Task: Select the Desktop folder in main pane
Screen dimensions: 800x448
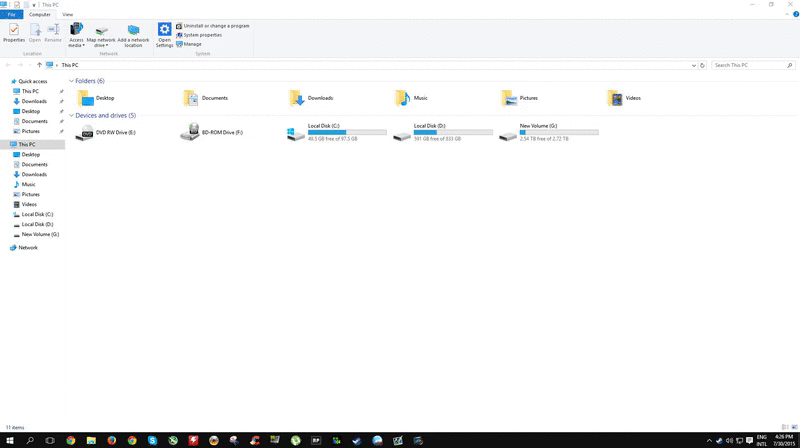Action: 96,98
